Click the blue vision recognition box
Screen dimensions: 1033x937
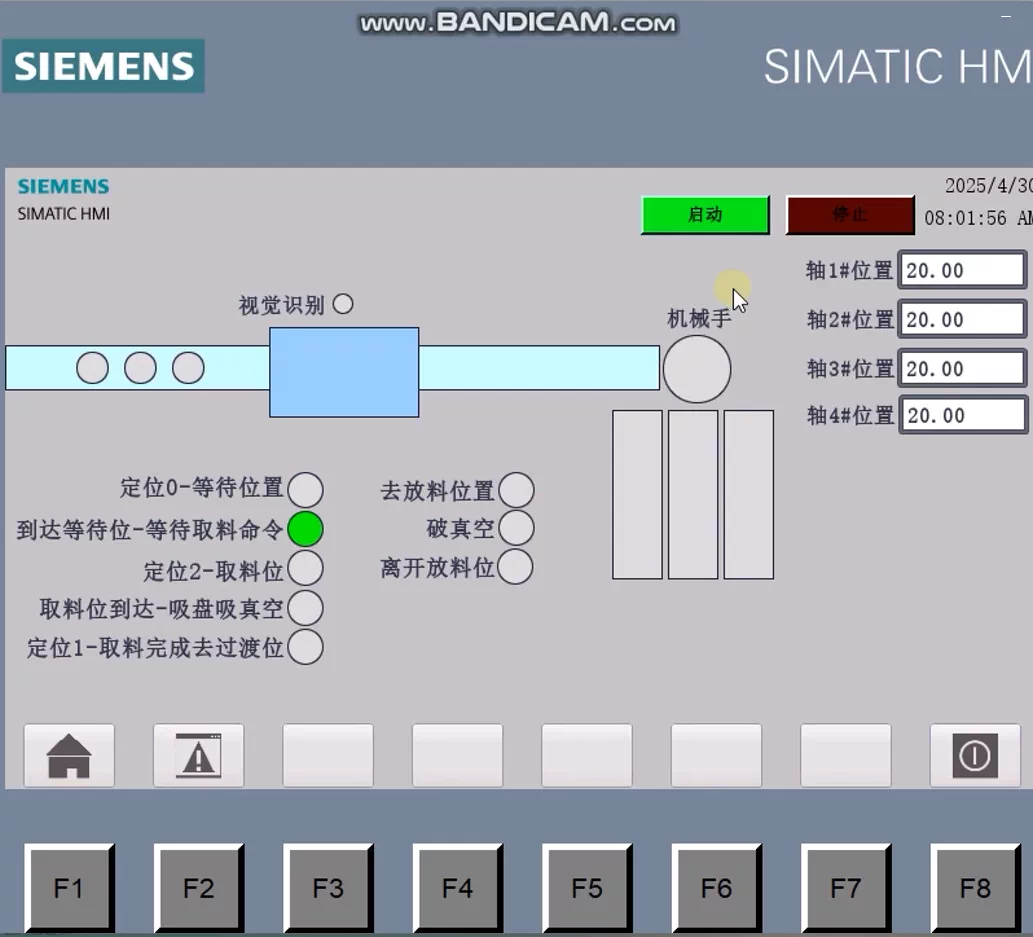tap(344, 372)
